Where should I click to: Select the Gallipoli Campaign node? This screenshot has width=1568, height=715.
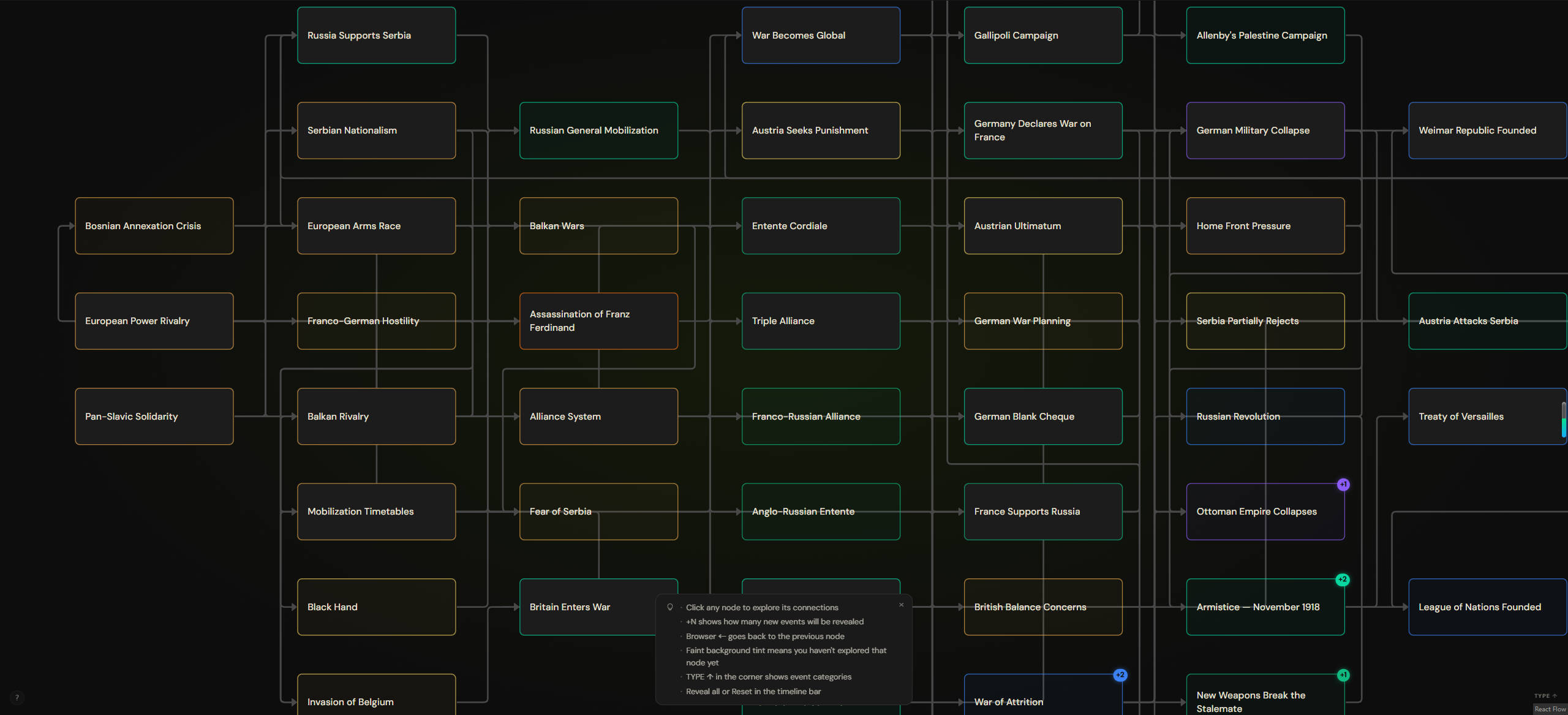[1043, 35]
